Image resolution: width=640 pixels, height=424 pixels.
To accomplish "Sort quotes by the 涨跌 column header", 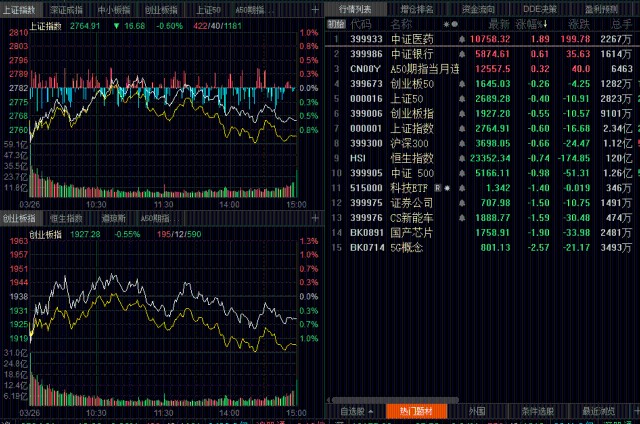I will pos(579,24).
